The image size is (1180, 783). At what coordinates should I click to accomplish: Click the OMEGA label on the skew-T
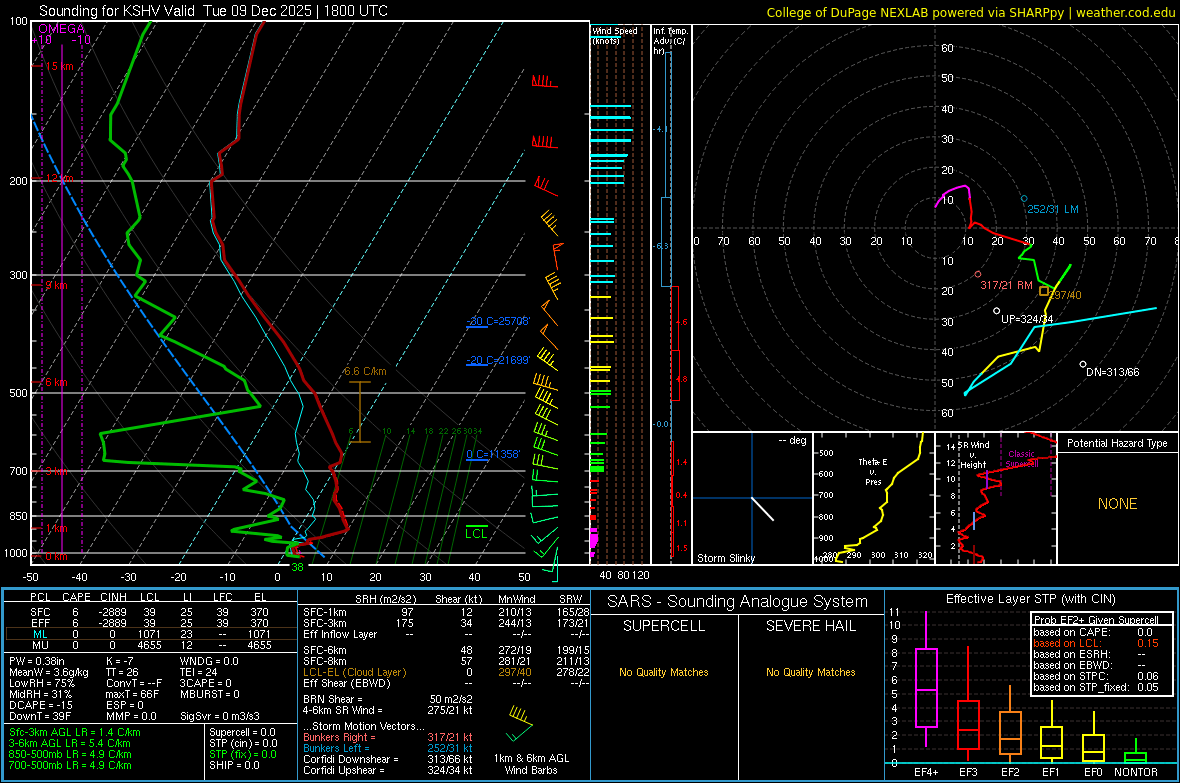coord(62,29)
